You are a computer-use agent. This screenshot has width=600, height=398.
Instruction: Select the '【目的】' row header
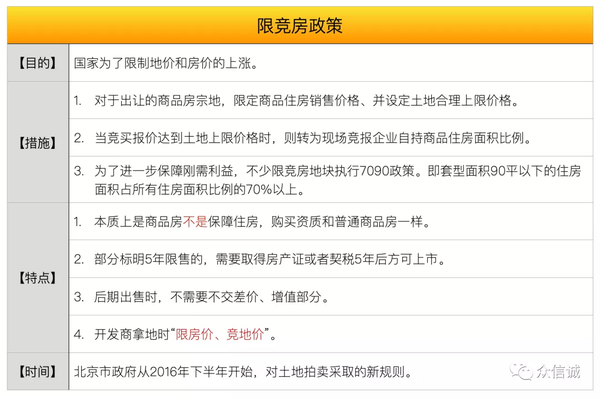[38, 63]
